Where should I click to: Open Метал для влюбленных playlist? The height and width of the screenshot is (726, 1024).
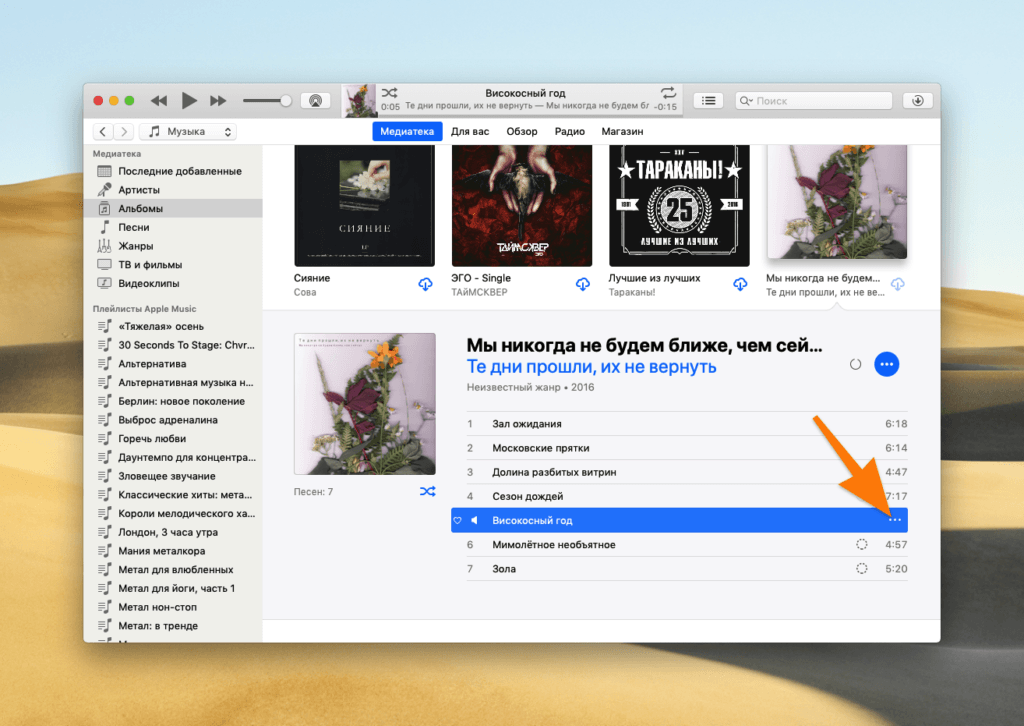[173, 569]
